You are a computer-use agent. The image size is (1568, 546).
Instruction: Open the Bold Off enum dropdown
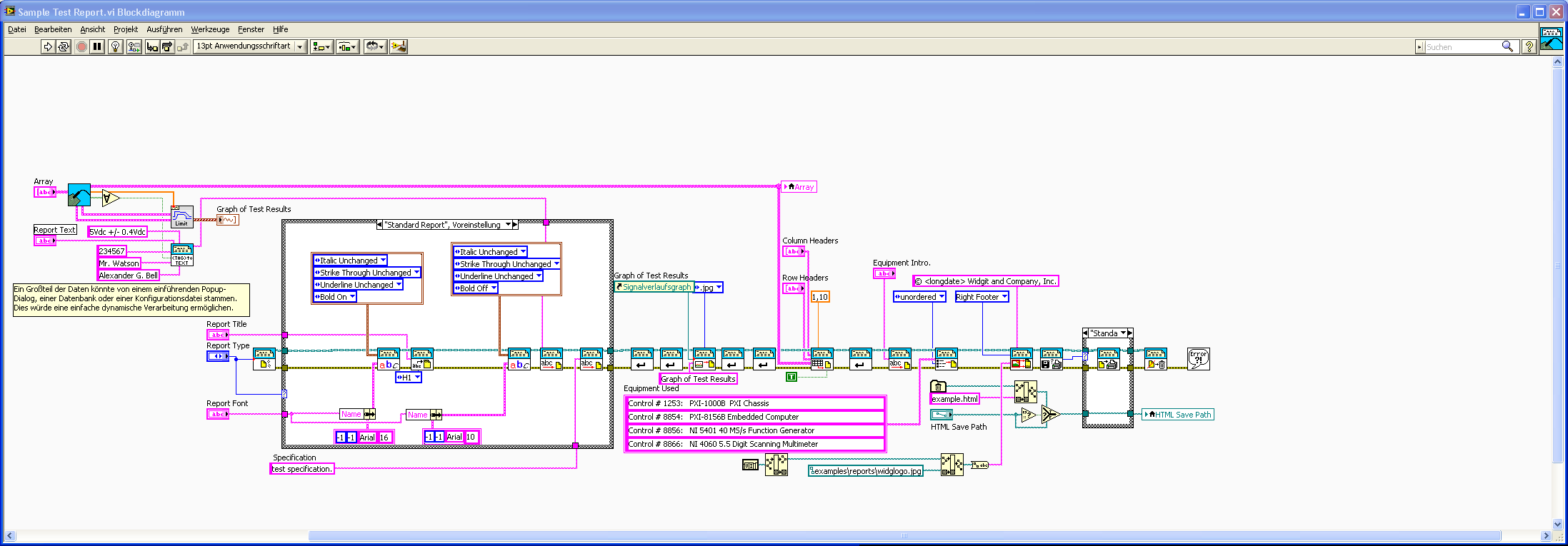point(476,288)
